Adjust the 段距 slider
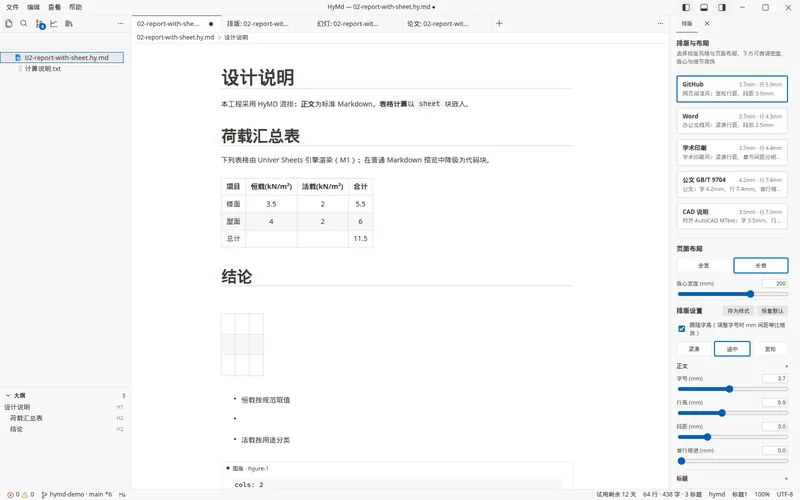Viewport: 800px width, 500px height. pyautogui.click(x=732, y=437)
